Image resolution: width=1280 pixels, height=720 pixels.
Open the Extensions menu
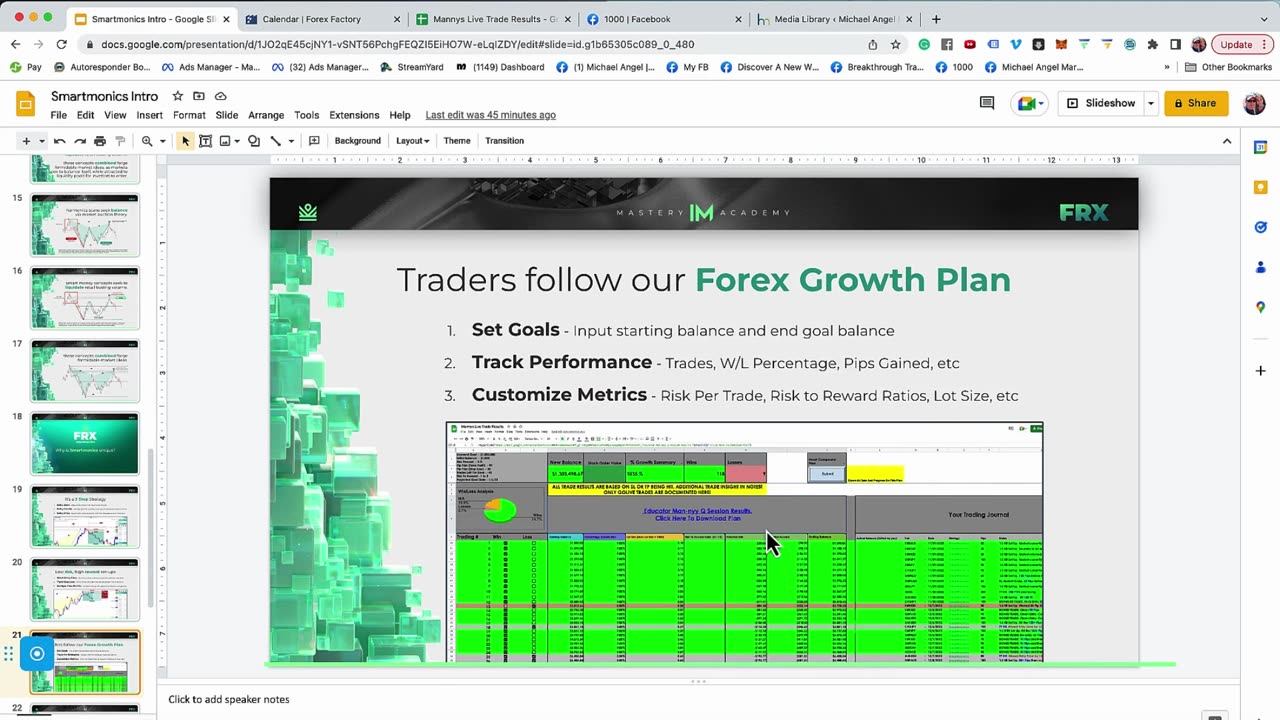pos(354,115)
